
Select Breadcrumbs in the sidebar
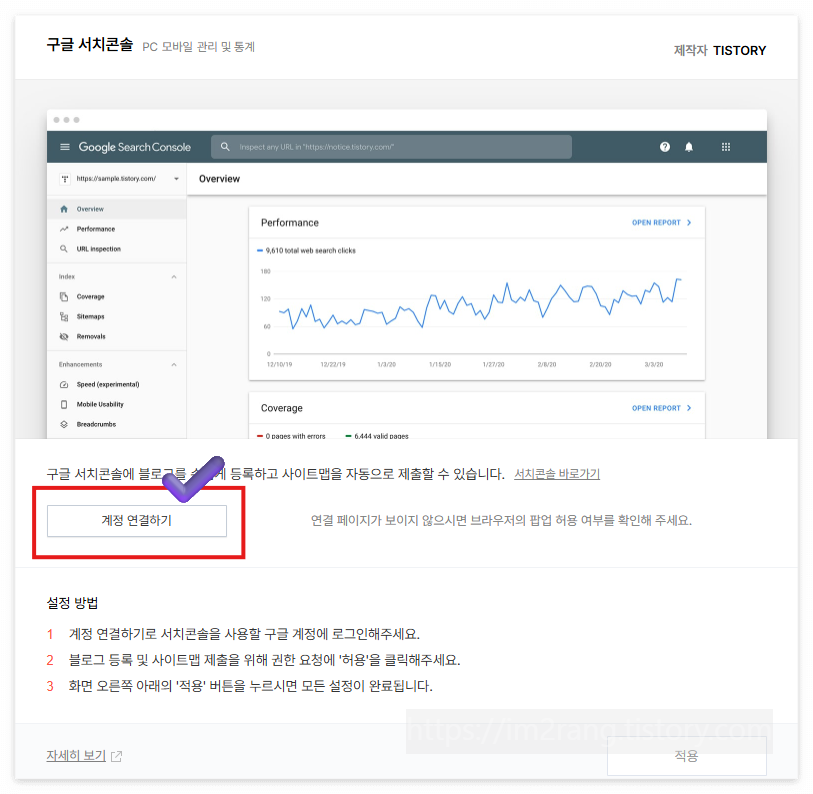tap(117, 424)
